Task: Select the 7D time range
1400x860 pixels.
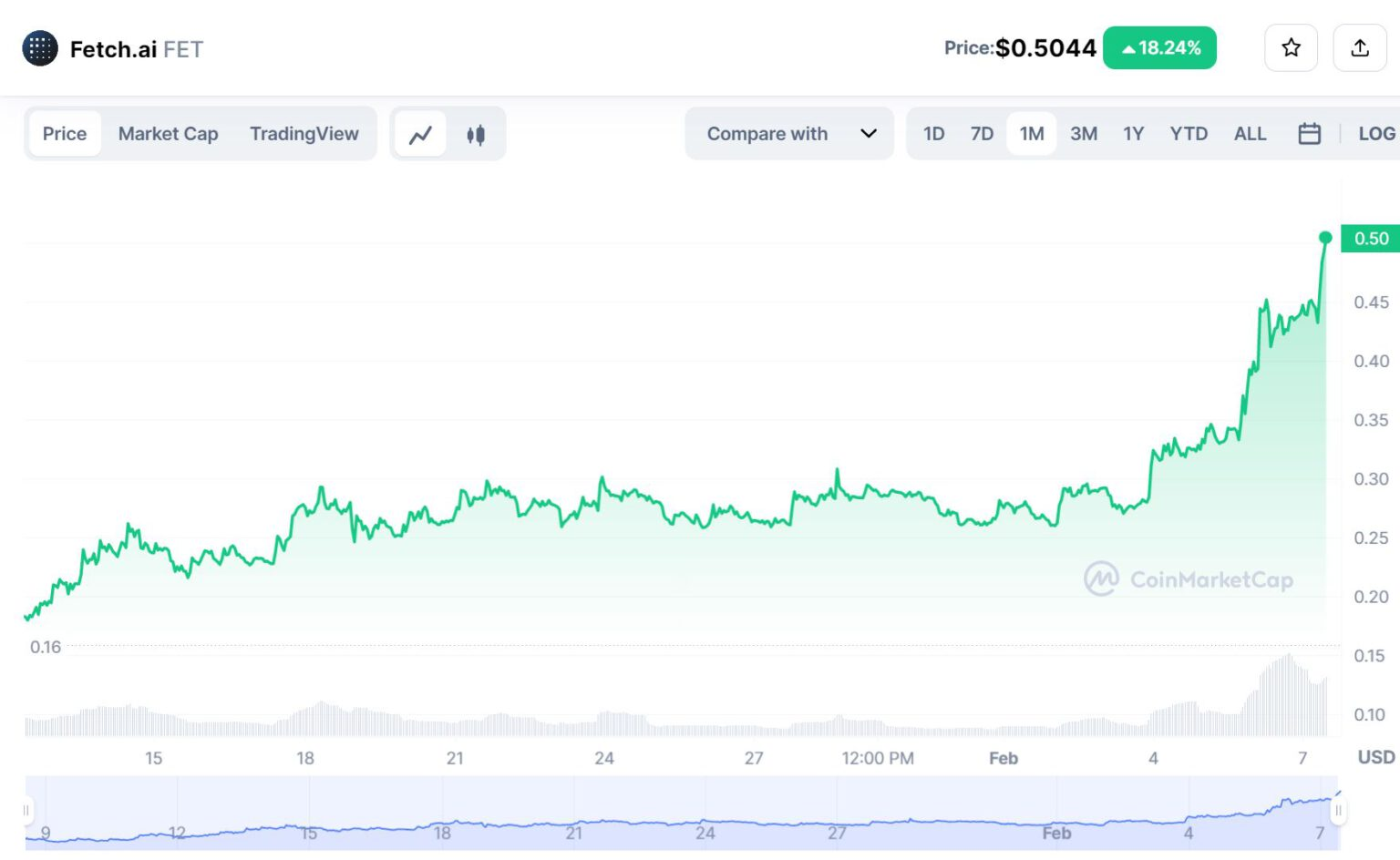Action: tap(982, 134)
